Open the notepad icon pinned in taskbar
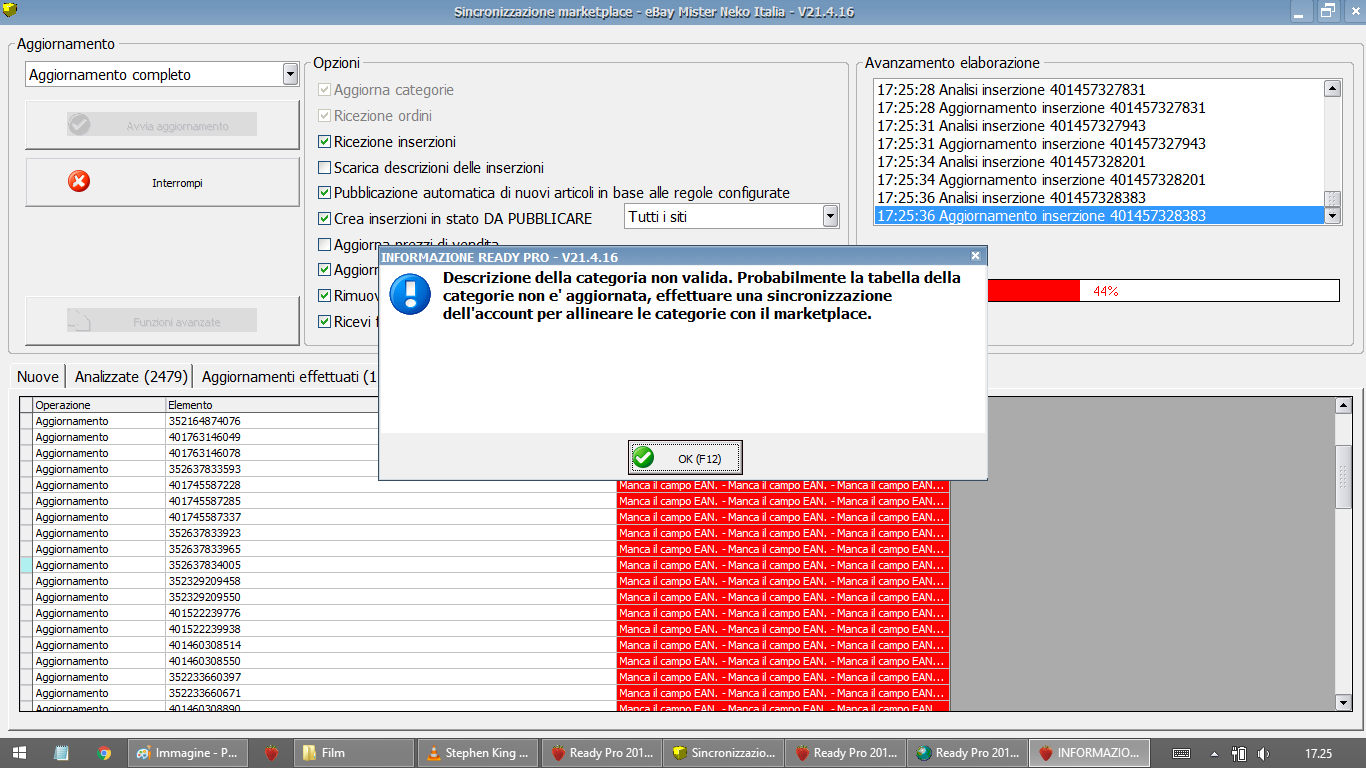This screenshot has height=768, width=1366. tap(61, 753)
